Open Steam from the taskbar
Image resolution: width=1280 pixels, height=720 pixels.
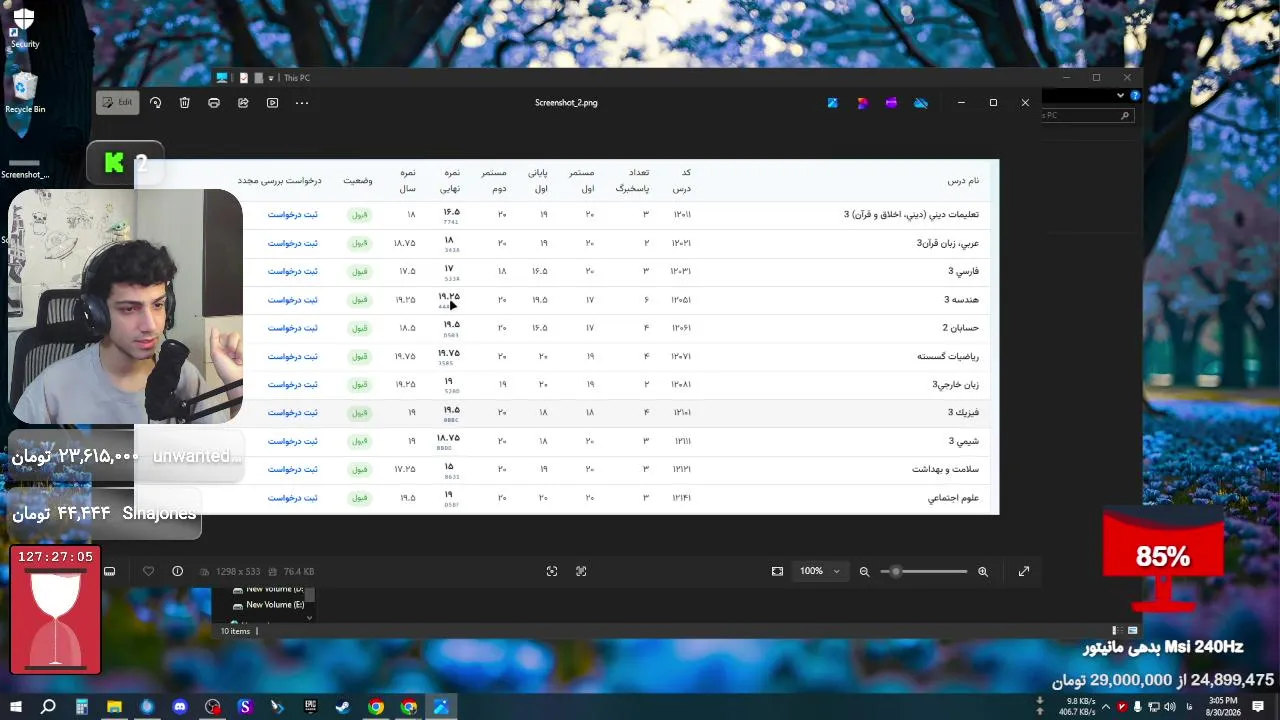(x=343, y=707)
